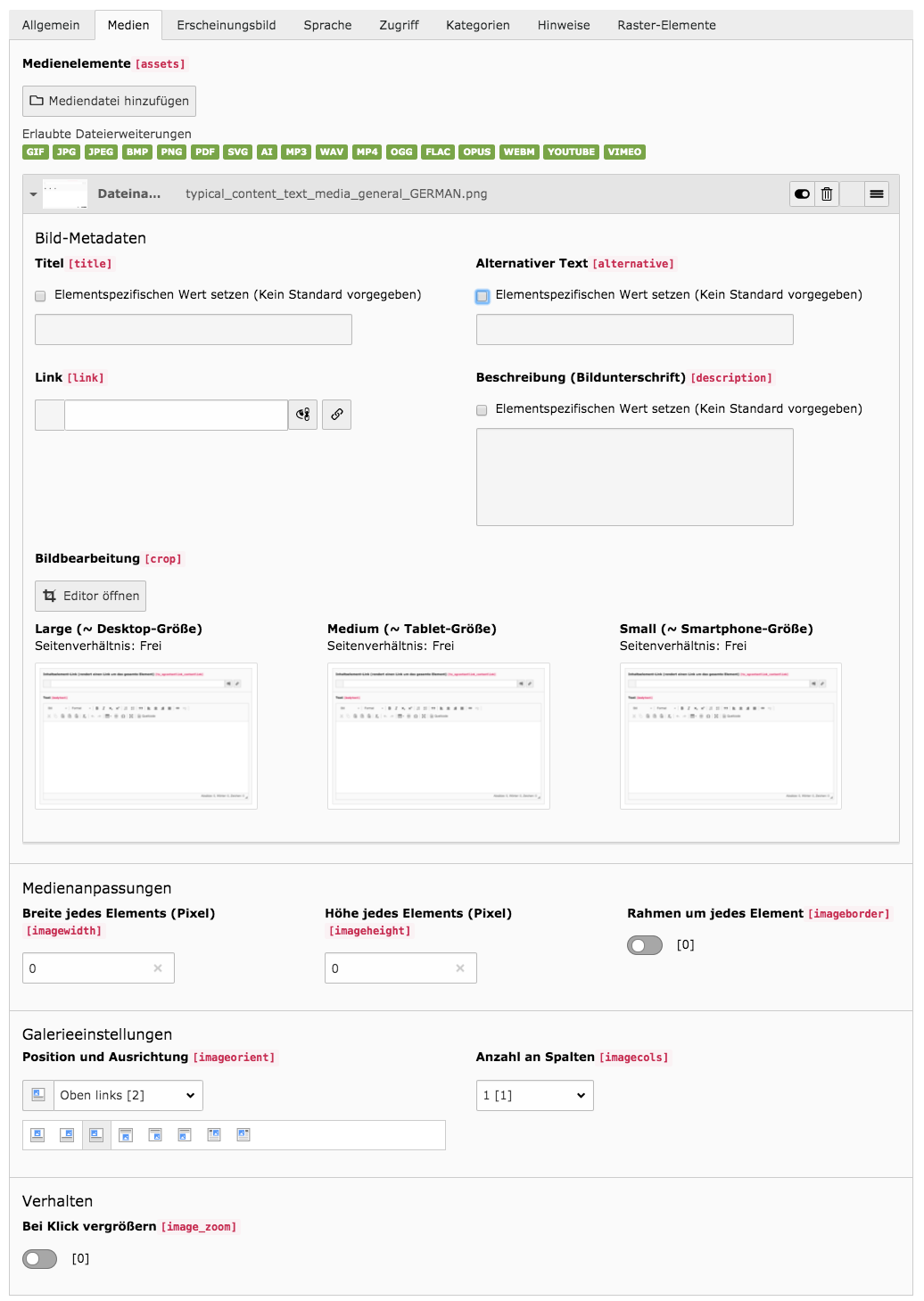Enable the Bei Klick vergrößern toggle
Screen dimensions: 924x1301
pos(39,1259)
